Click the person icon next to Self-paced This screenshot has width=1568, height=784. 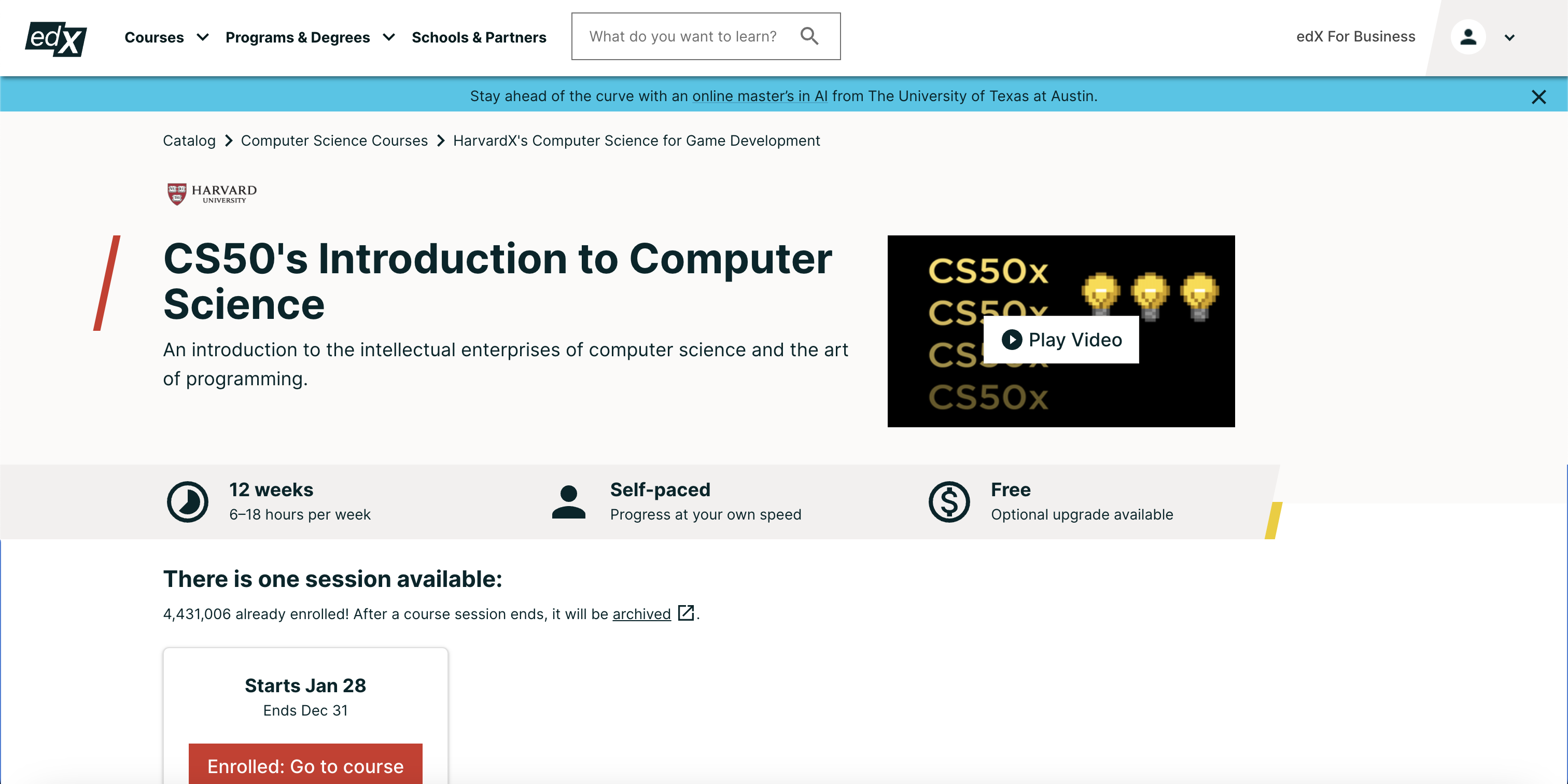pos(568,501)
